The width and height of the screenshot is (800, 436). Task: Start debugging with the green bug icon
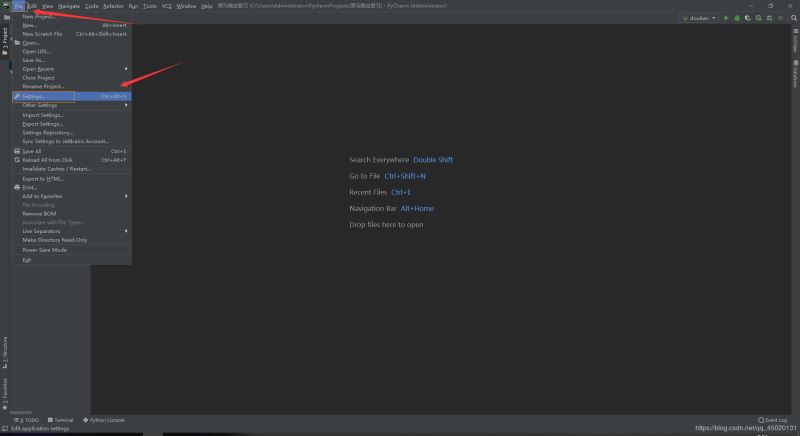[x=737, y=18]
